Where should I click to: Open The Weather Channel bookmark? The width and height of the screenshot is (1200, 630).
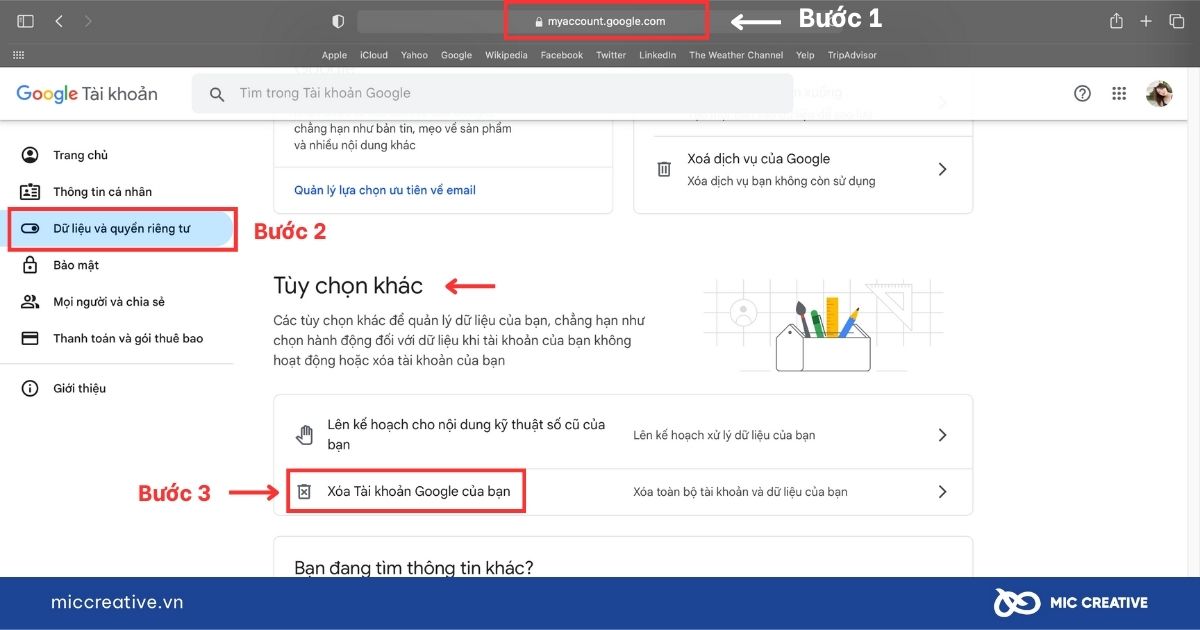click(736, 55)
